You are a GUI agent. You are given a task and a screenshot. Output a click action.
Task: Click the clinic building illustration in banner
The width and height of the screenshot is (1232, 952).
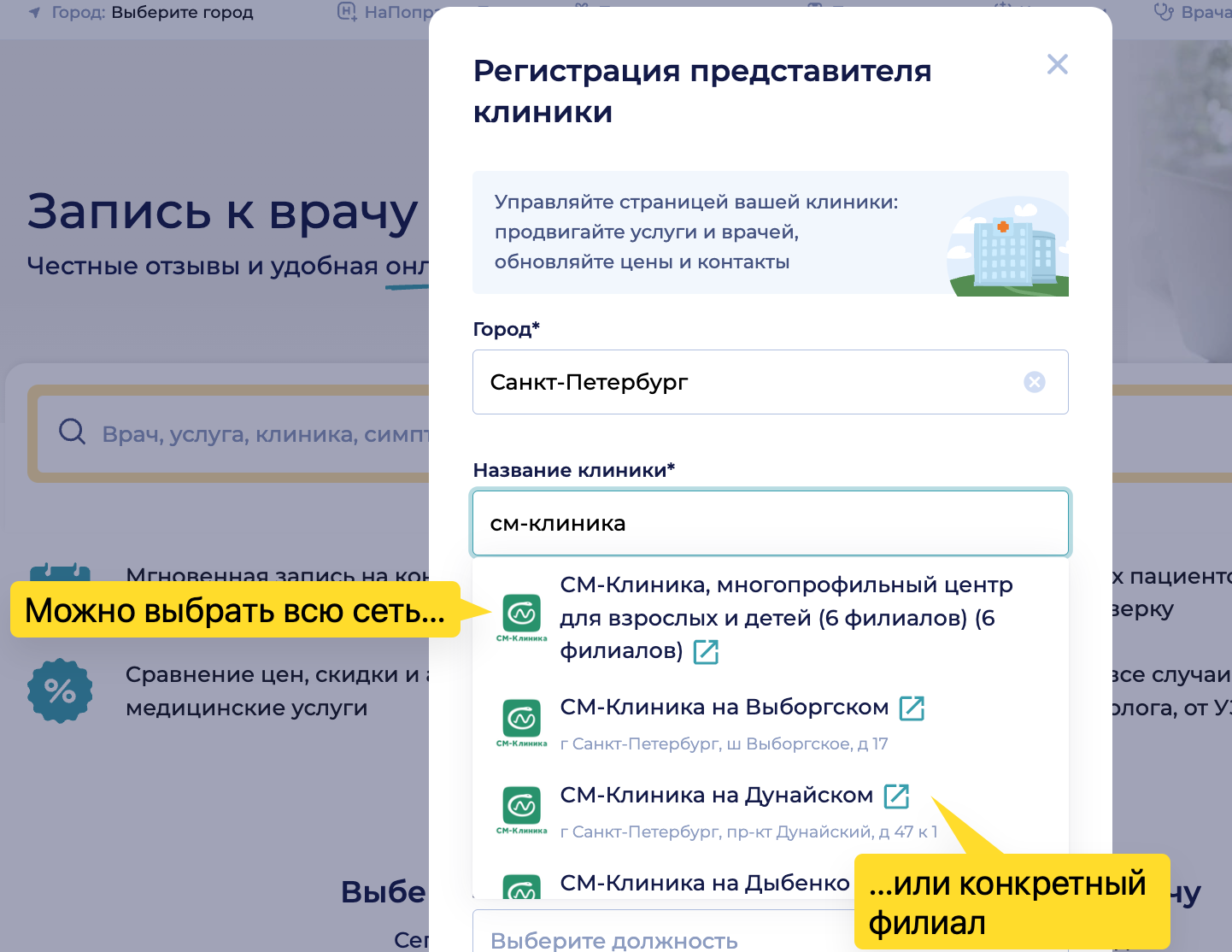coord(1008,246)
